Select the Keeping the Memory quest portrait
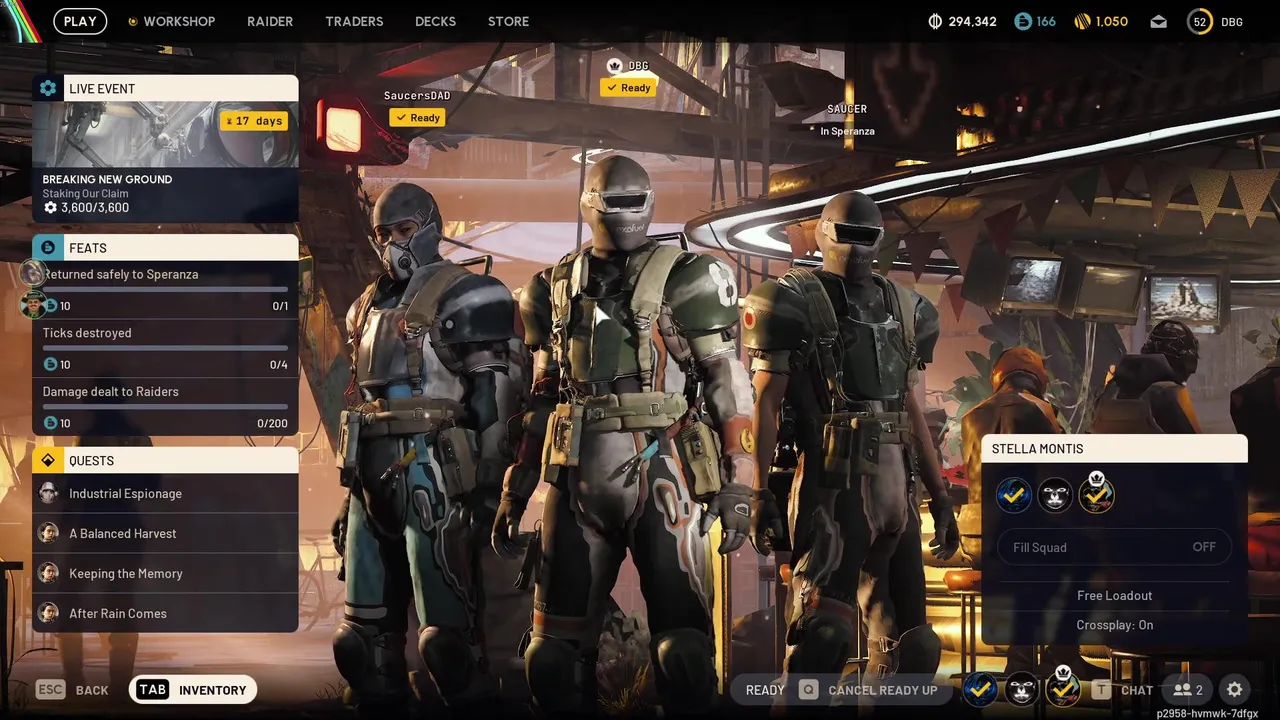This screenshot has height=720, width=1280. click(x=48, y=573)
